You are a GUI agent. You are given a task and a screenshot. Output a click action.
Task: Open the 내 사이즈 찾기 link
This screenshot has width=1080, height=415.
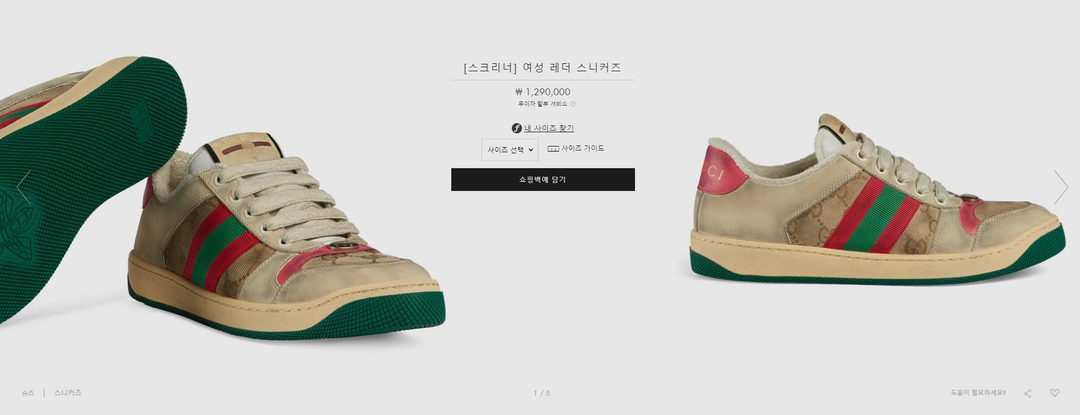click(549, 128)
